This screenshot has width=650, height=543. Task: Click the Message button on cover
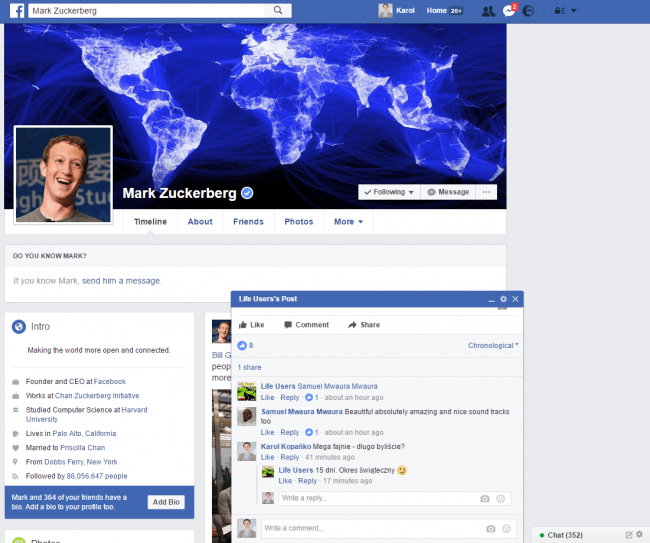coord(448,192)
